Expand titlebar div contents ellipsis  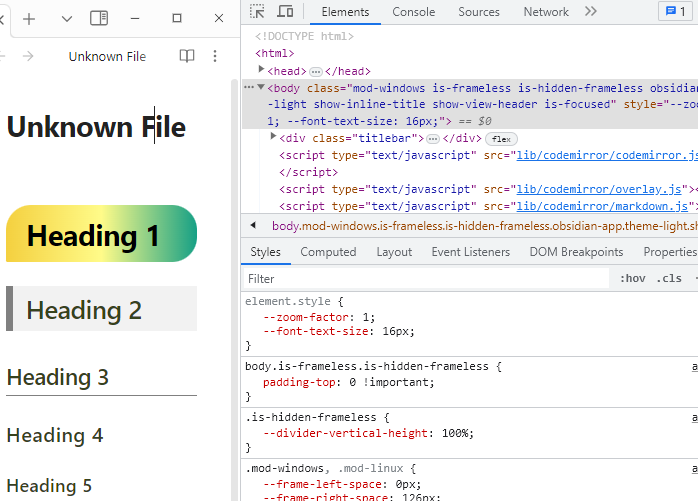(x=433, y=139)
